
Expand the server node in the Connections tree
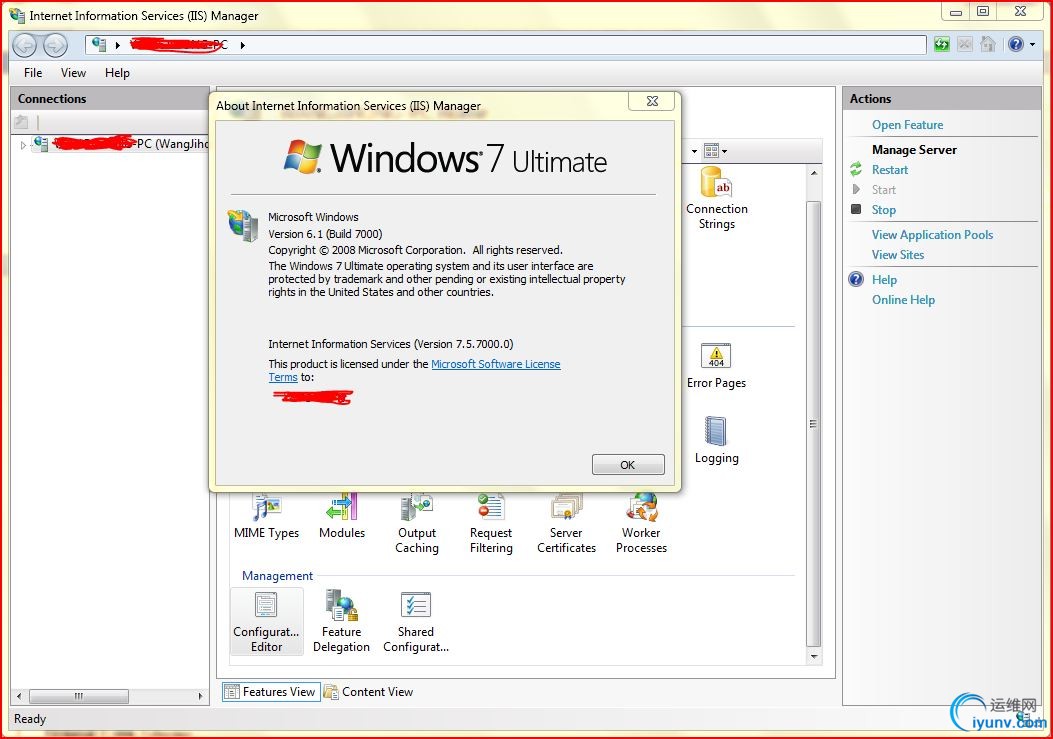[23, 144]
